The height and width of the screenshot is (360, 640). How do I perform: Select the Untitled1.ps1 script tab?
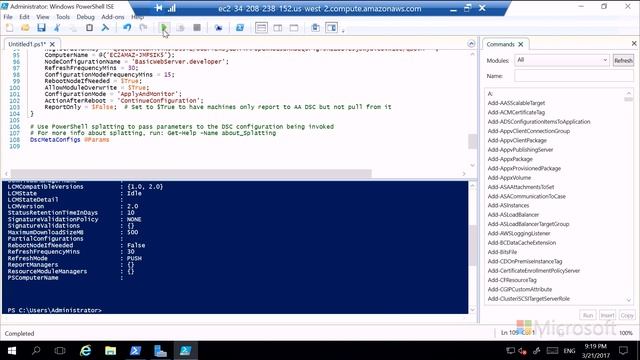[27, 44]
